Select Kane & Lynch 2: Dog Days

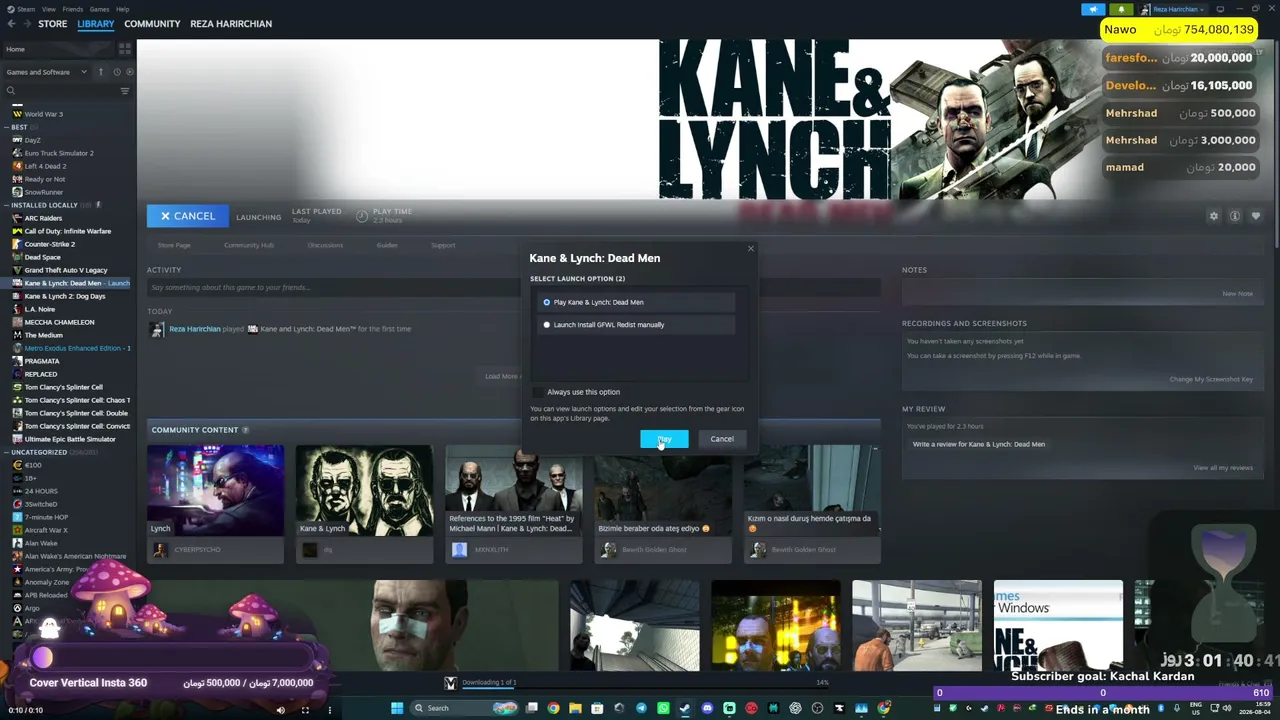point(64,296)
